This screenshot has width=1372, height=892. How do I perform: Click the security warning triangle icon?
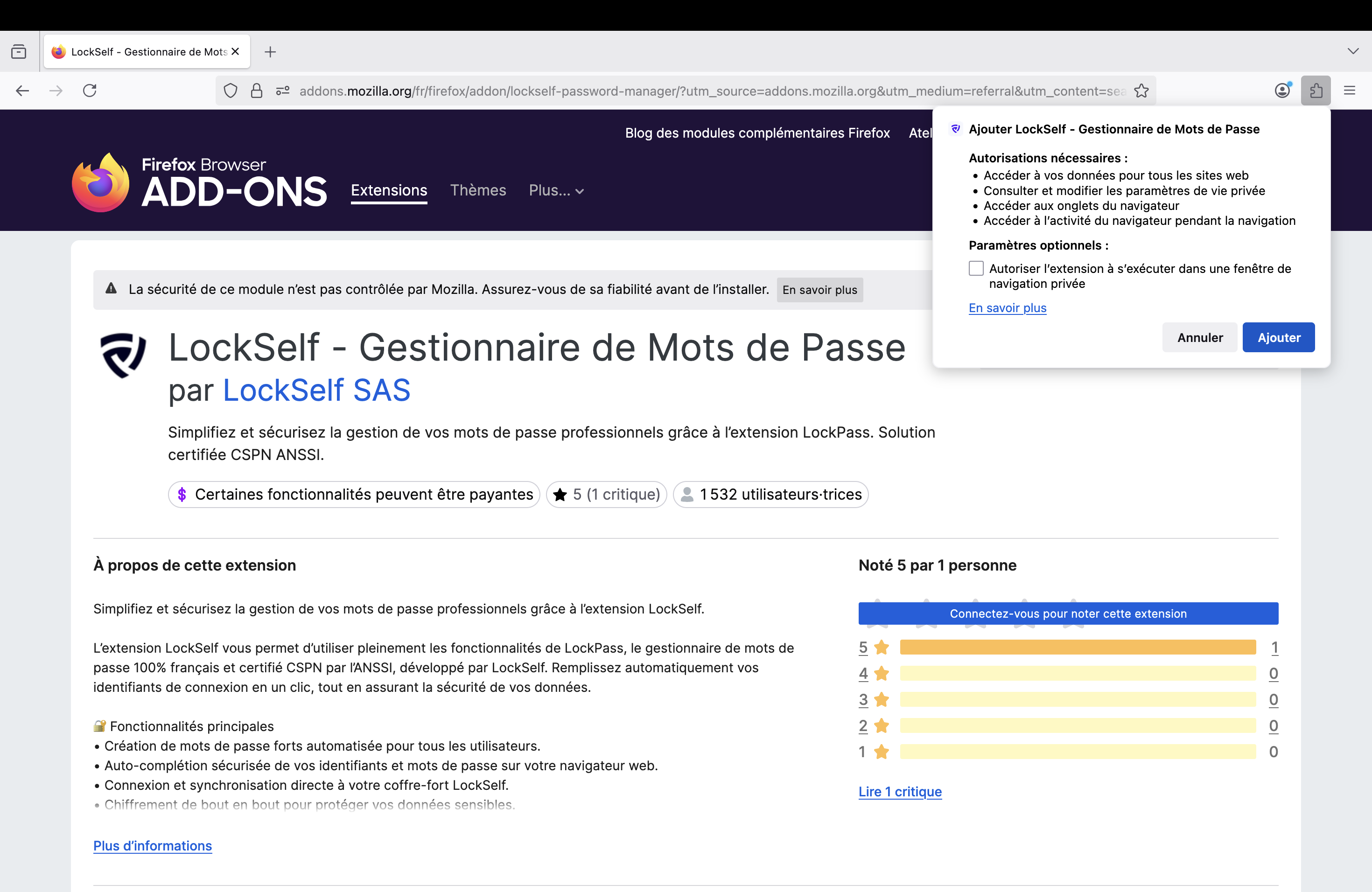(111, 289)
